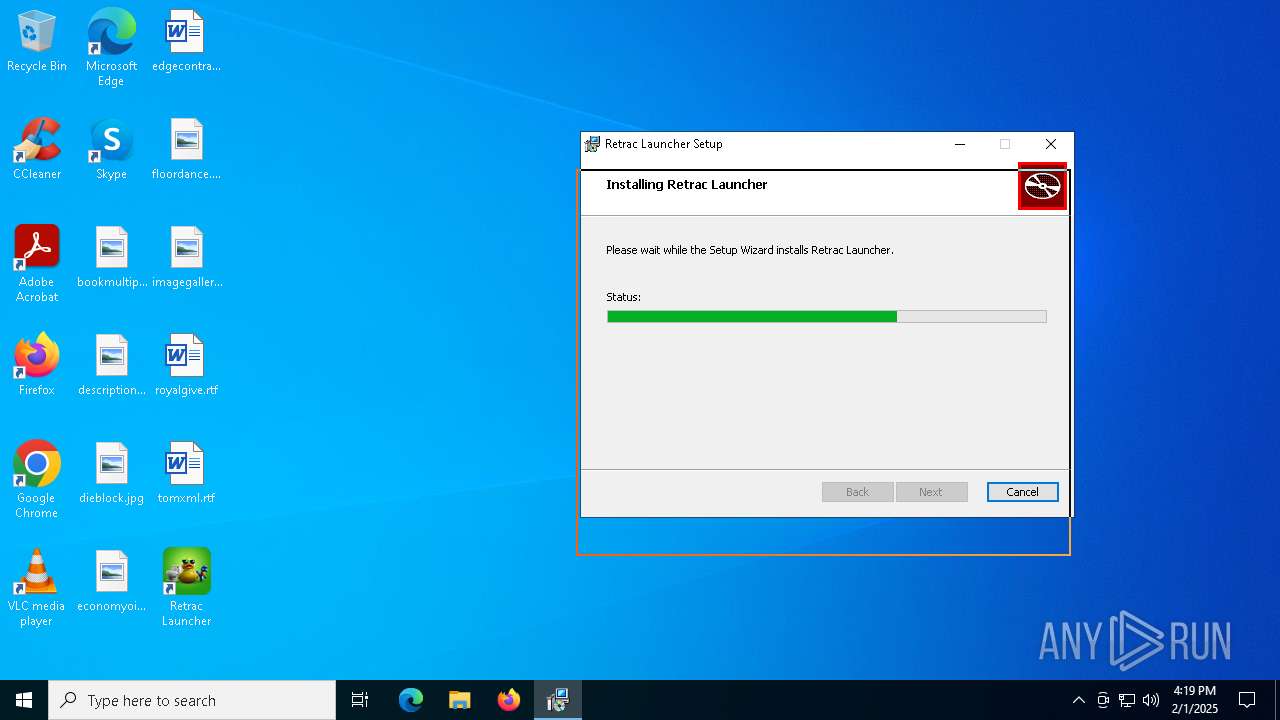The height and width of the screenshot is (720, 1280).
Task: Launch the Google Chrome desktop shortcut
Action: [x=37, y=479]
